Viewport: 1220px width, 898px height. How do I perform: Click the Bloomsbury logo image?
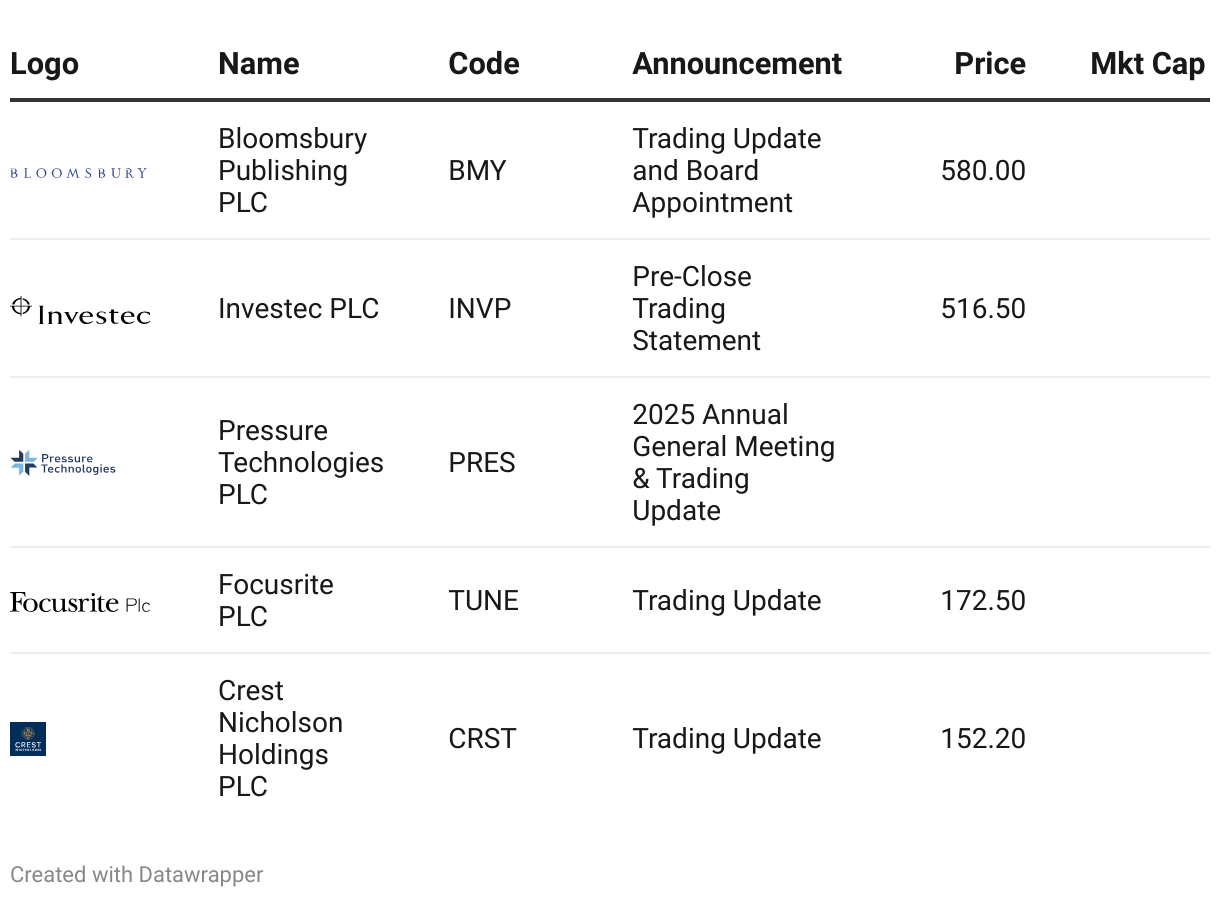click(x=79, y=173)
